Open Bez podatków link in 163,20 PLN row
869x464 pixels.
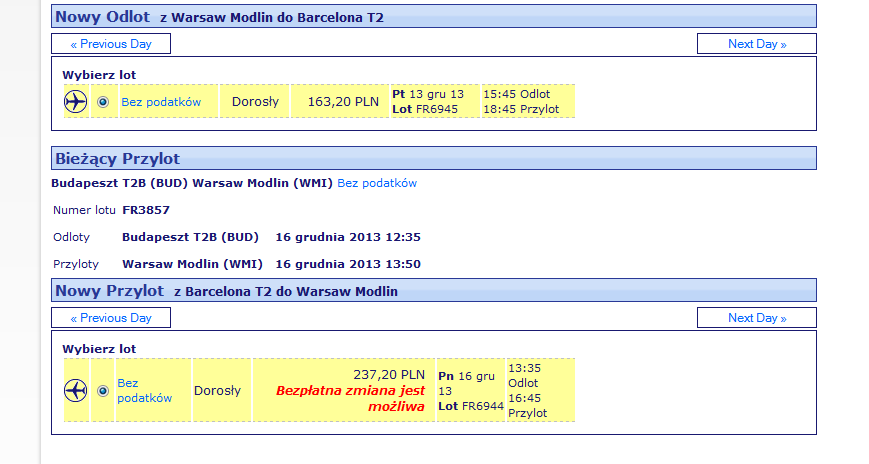161,102
